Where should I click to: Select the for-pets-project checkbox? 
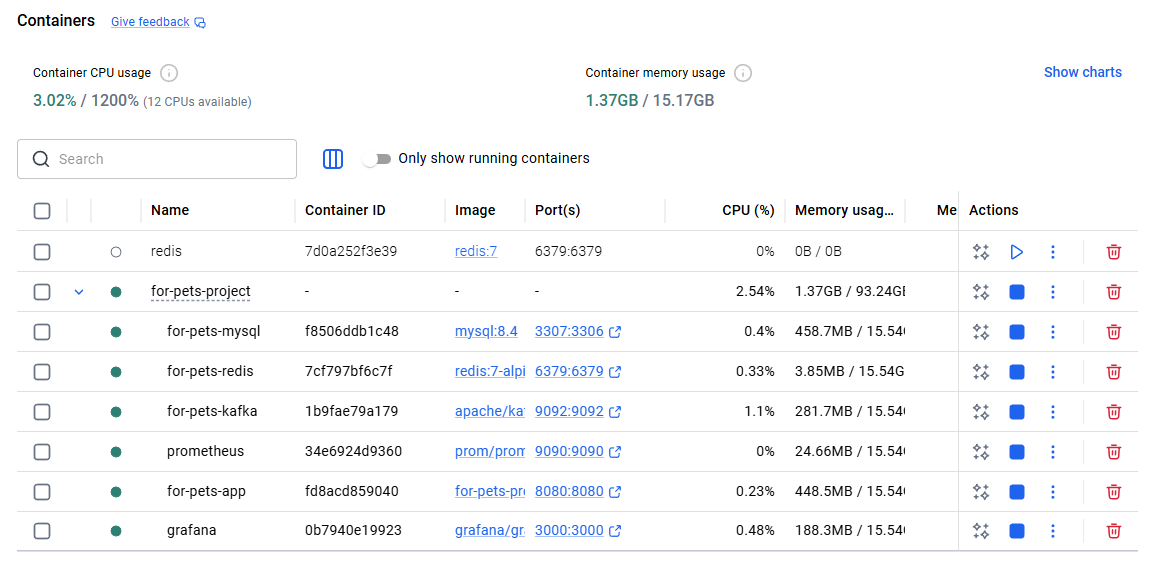point(42,292)
